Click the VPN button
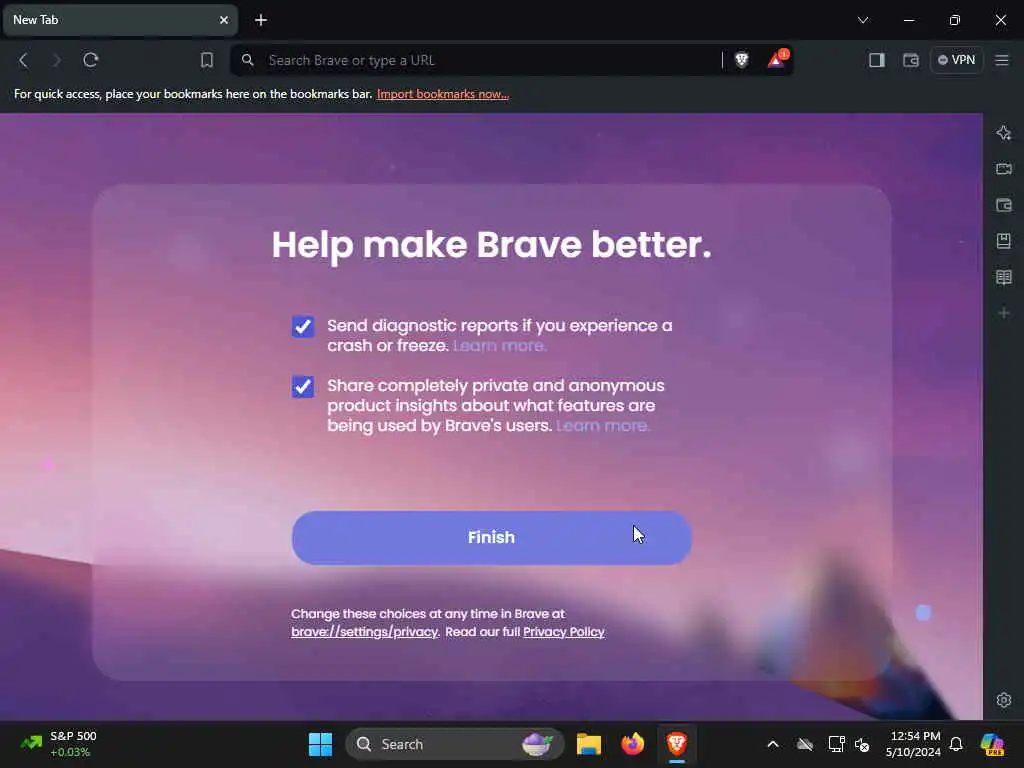 coord(957,60)
